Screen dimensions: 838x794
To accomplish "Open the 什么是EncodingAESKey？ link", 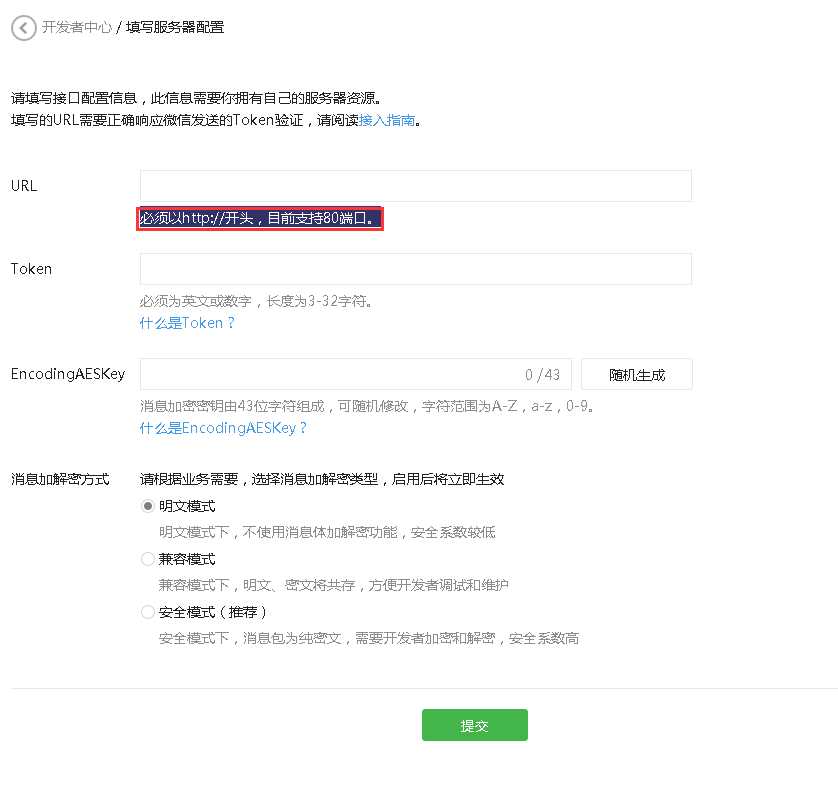I will click(223, 428).
